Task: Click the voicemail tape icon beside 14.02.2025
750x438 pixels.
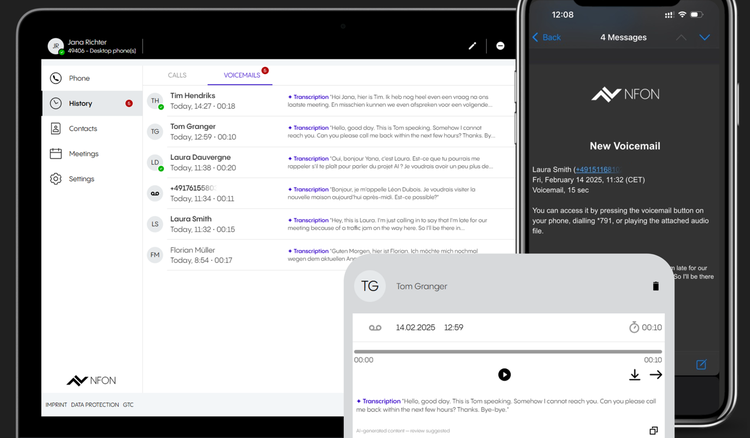Action: pyautogui.click(x=375, y=328)
